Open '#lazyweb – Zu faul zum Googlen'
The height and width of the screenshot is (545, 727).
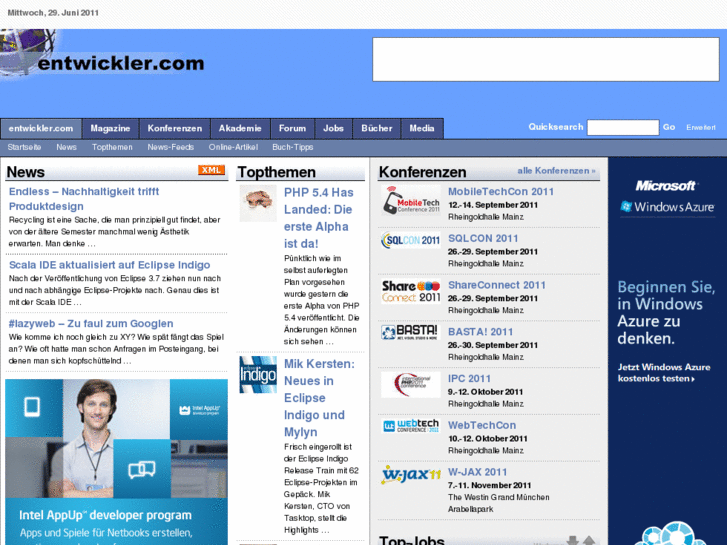91,323
